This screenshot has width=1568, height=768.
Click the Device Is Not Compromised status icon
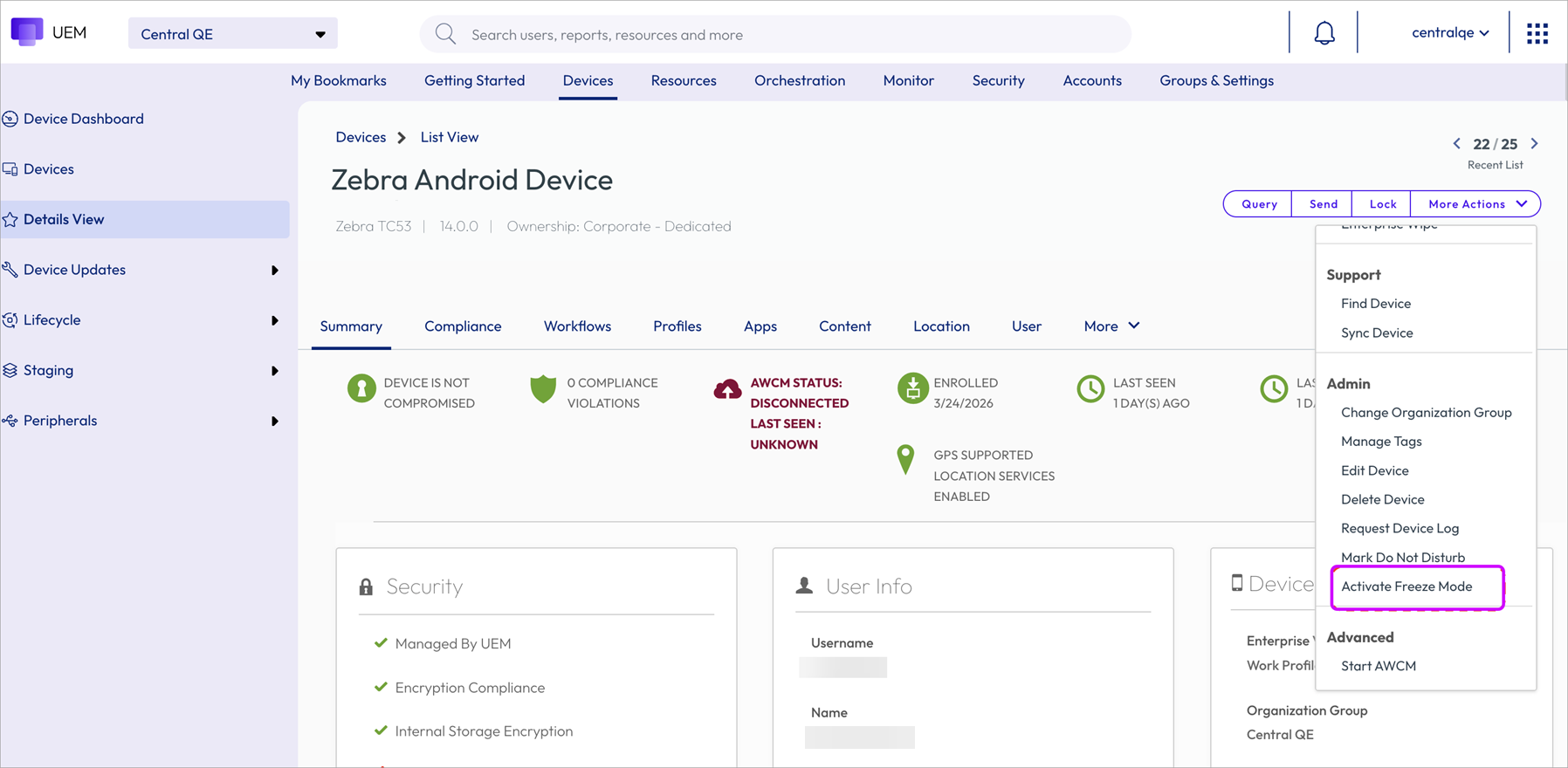pos(361,387)
